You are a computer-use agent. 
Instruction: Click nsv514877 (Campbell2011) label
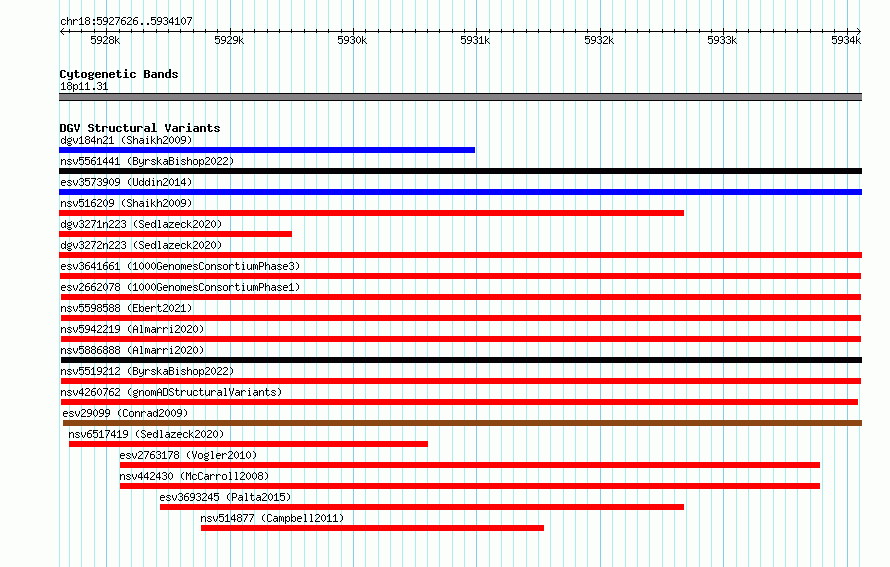(x=272, y=518)
